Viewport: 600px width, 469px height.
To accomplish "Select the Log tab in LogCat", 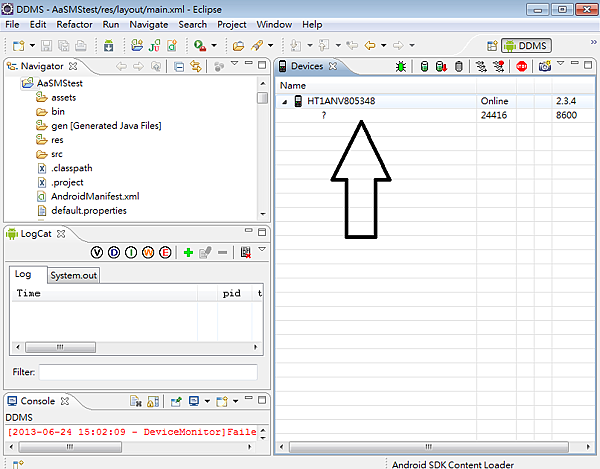I will click(x=23, y=274).
